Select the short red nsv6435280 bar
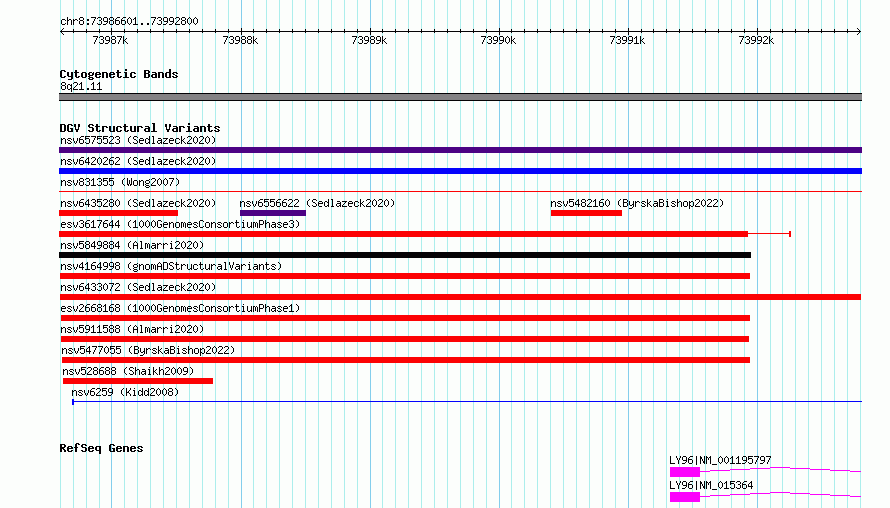This screenshot has height=508, width=890. click(118, 213)
